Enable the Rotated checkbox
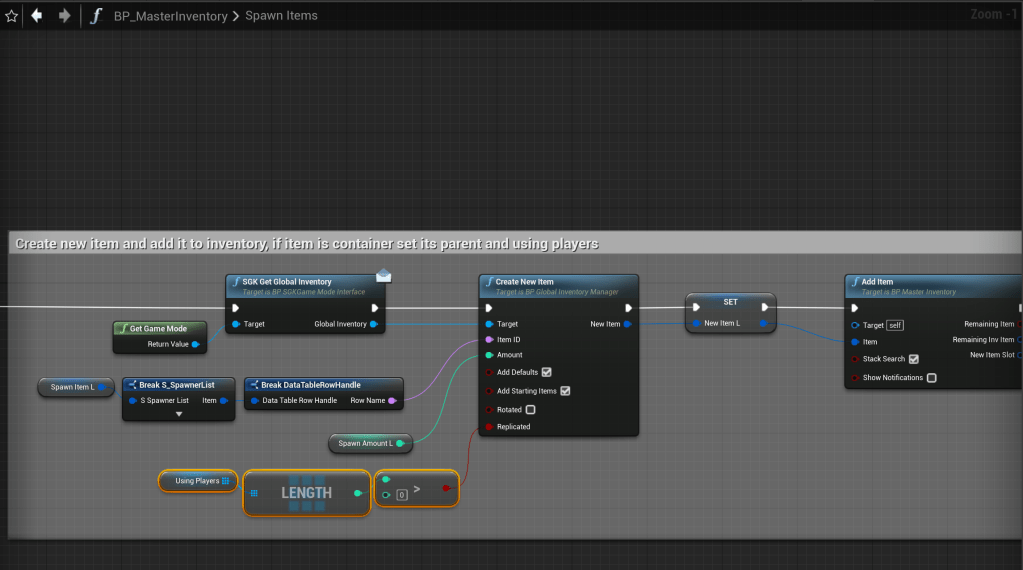The height and width of the screenshot is (570, 1023). pyautogui.click(x=530, y=410)
